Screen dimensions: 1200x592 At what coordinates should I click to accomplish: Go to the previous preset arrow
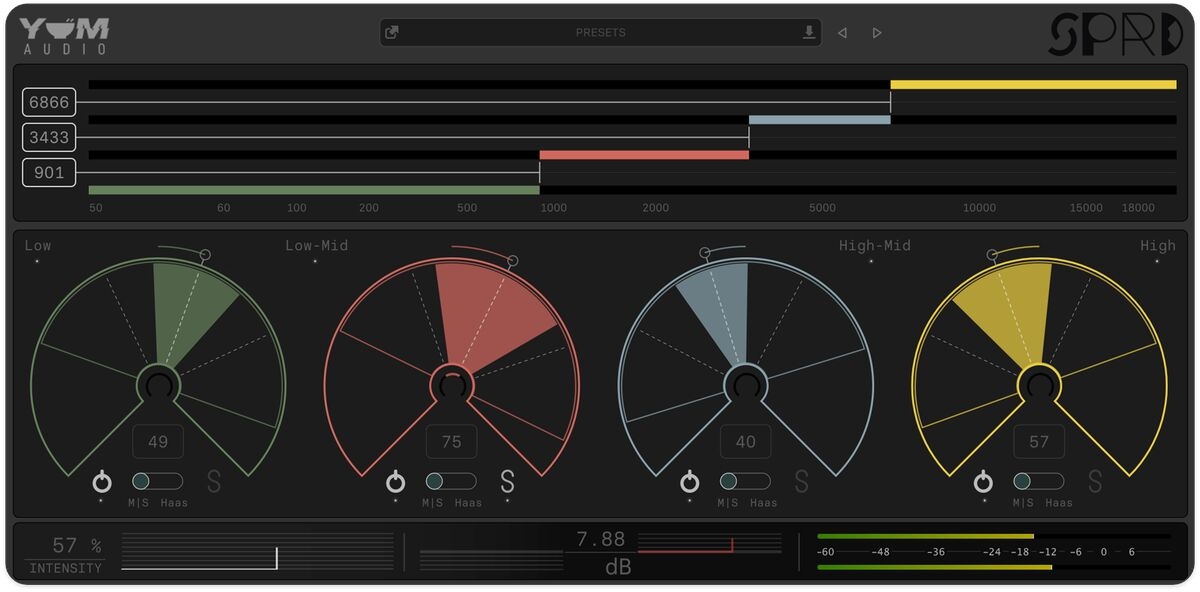click(x=842, y=33)
